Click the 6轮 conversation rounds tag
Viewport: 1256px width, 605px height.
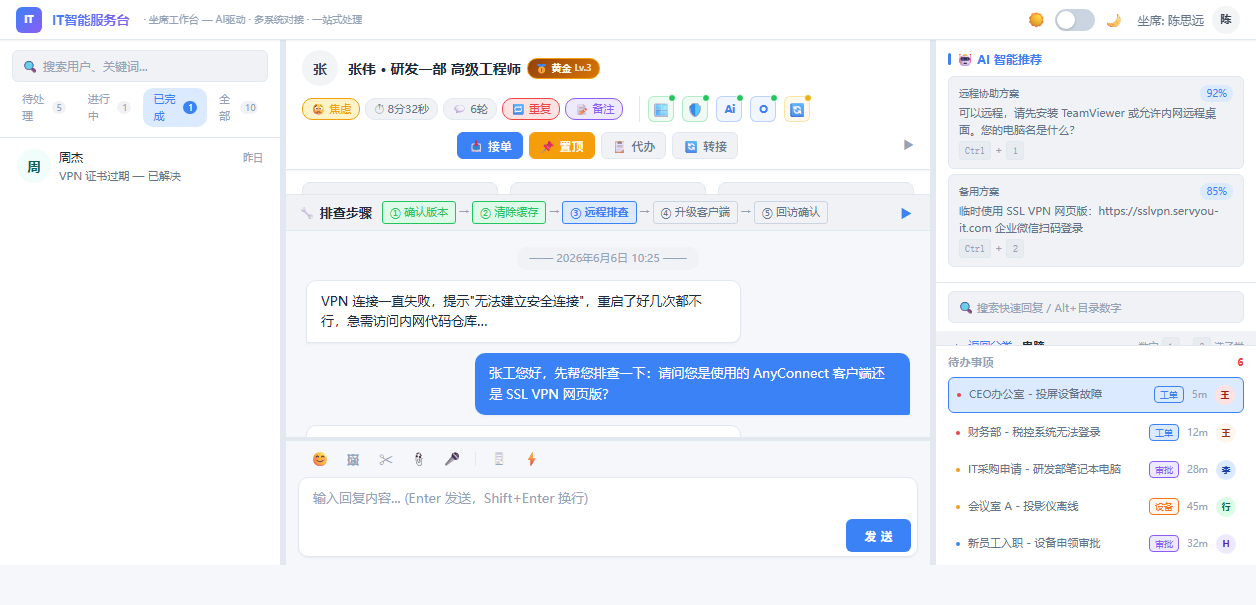[x=470, y=109]
